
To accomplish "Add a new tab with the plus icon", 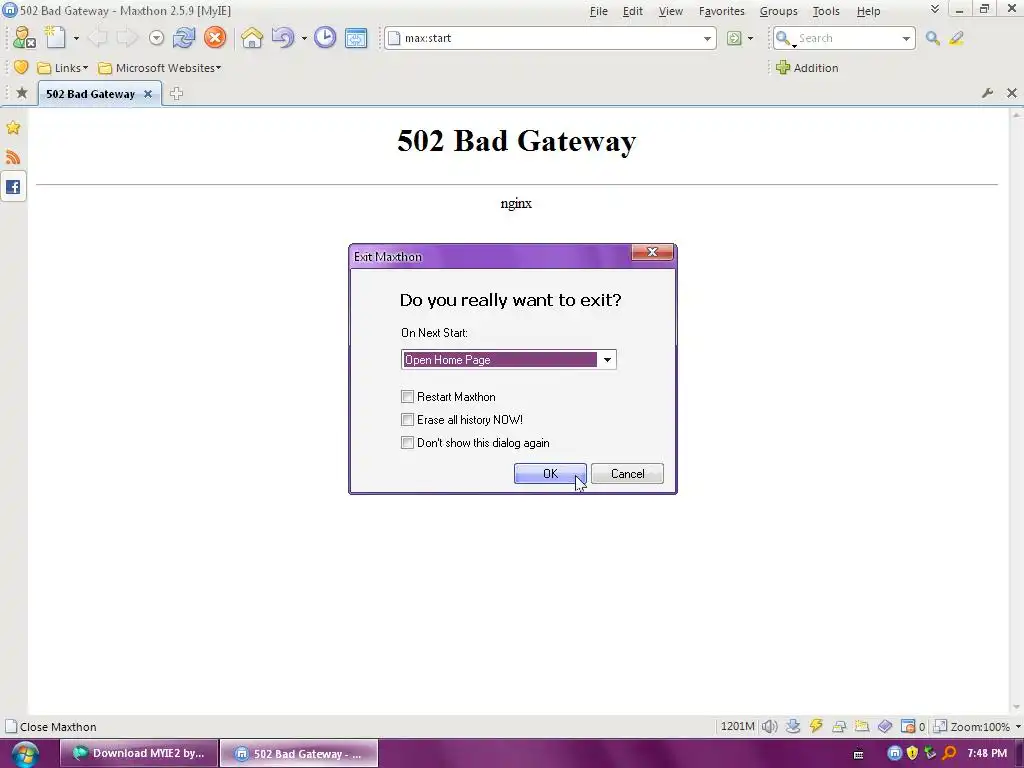I will tap(176, 93).
